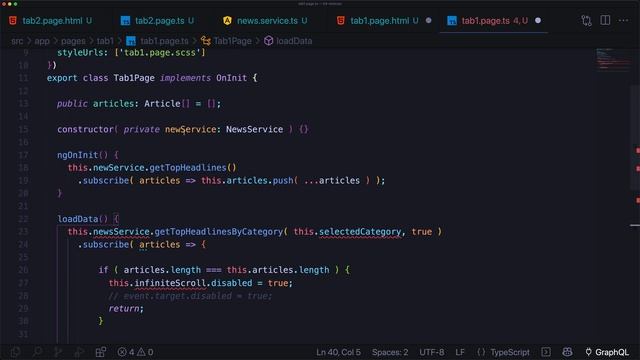Click the underlined 'newsService' on line 23

click(x=121, y=232)
